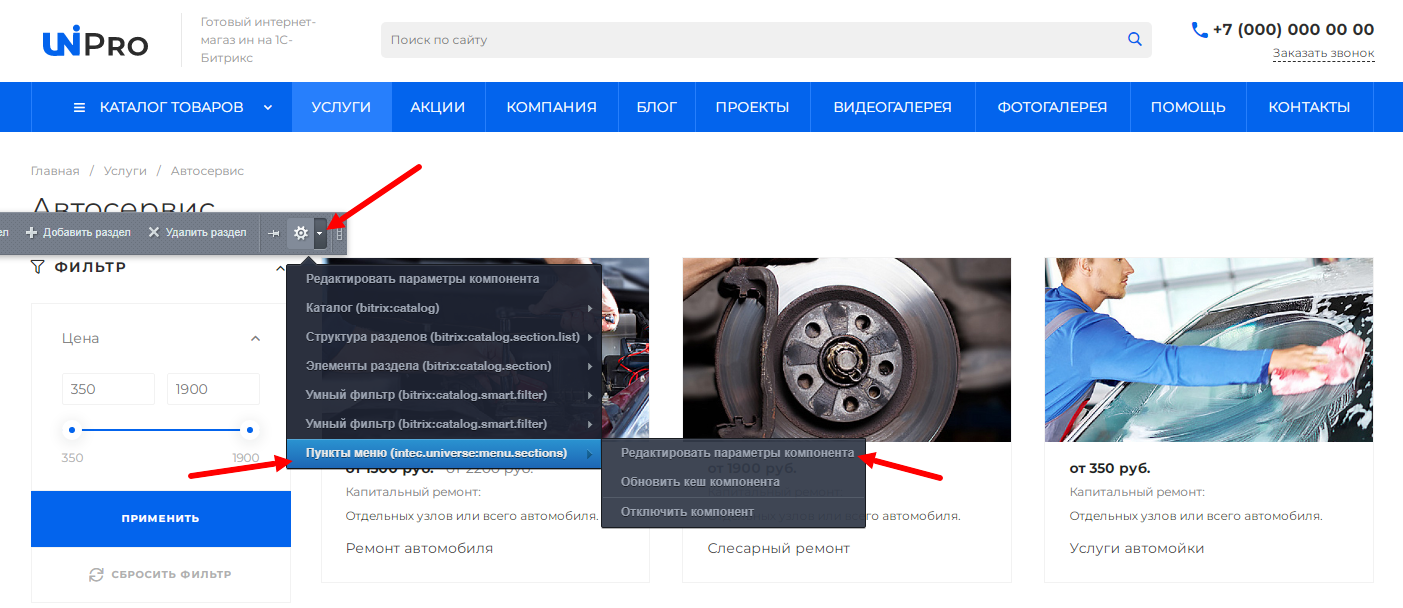Click the hamburger icon beside Каталог товаров
The height and width of the screenshot is (608, 1403).
(80, 107)
